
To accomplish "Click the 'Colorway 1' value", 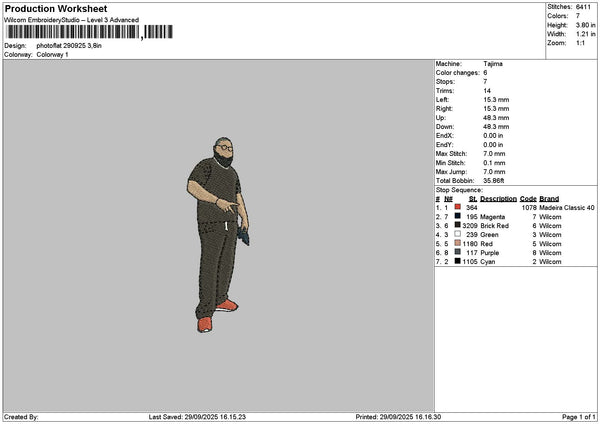I will coord(52,55).
